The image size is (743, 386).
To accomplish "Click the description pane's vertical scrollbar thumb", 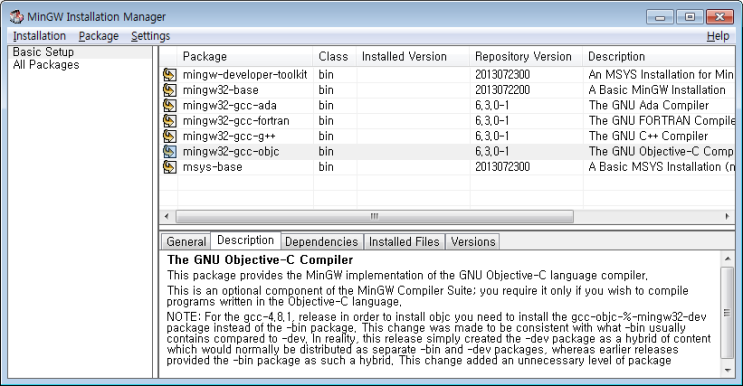I will click(x=727, y=312).
